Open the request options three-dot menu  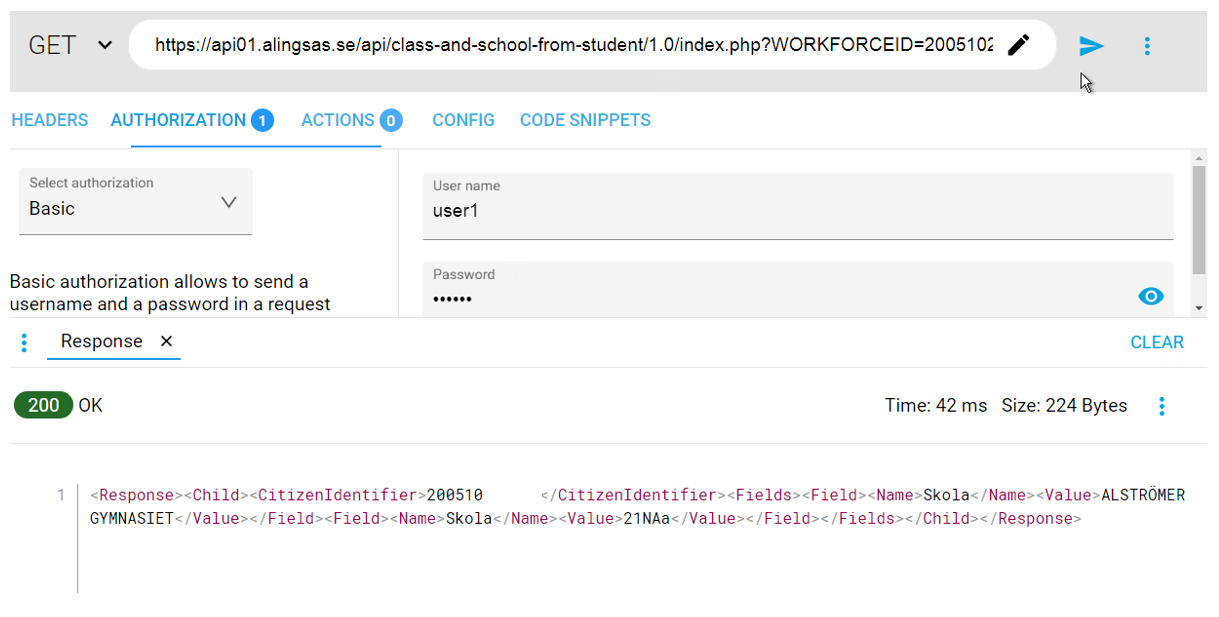(x=1147, y=46)
